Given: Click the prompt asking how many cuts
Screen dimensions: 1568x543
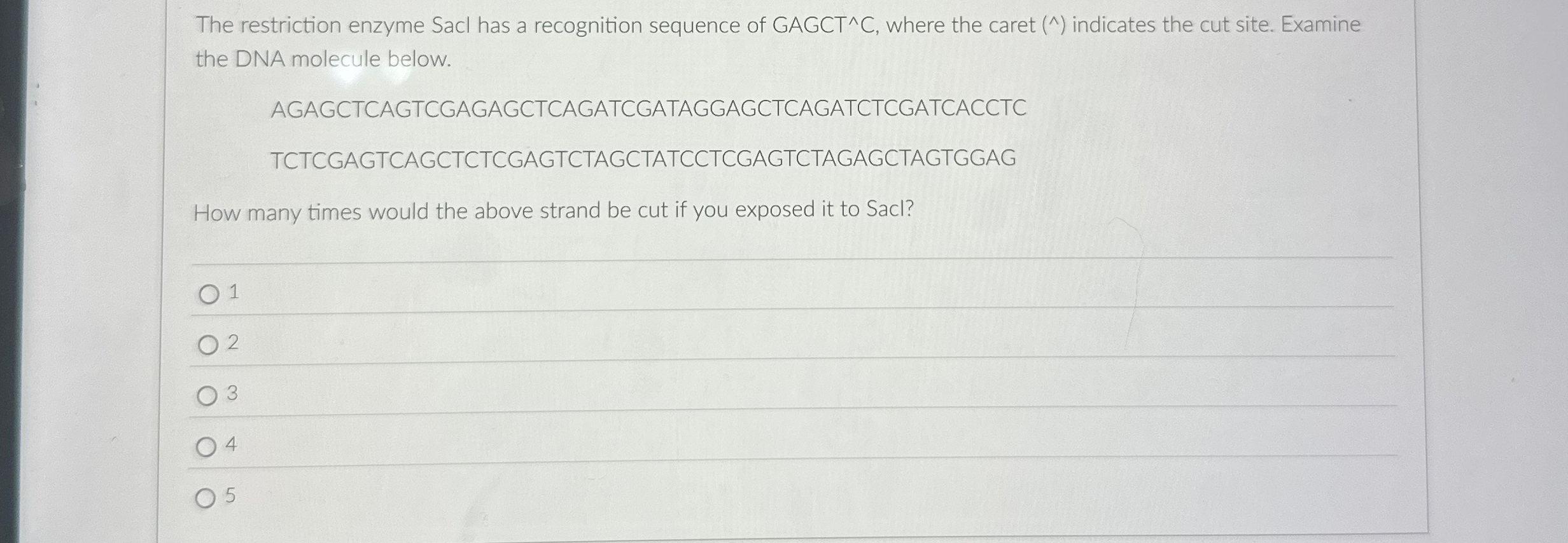Looking at the screenshot, I should point(554,212).
